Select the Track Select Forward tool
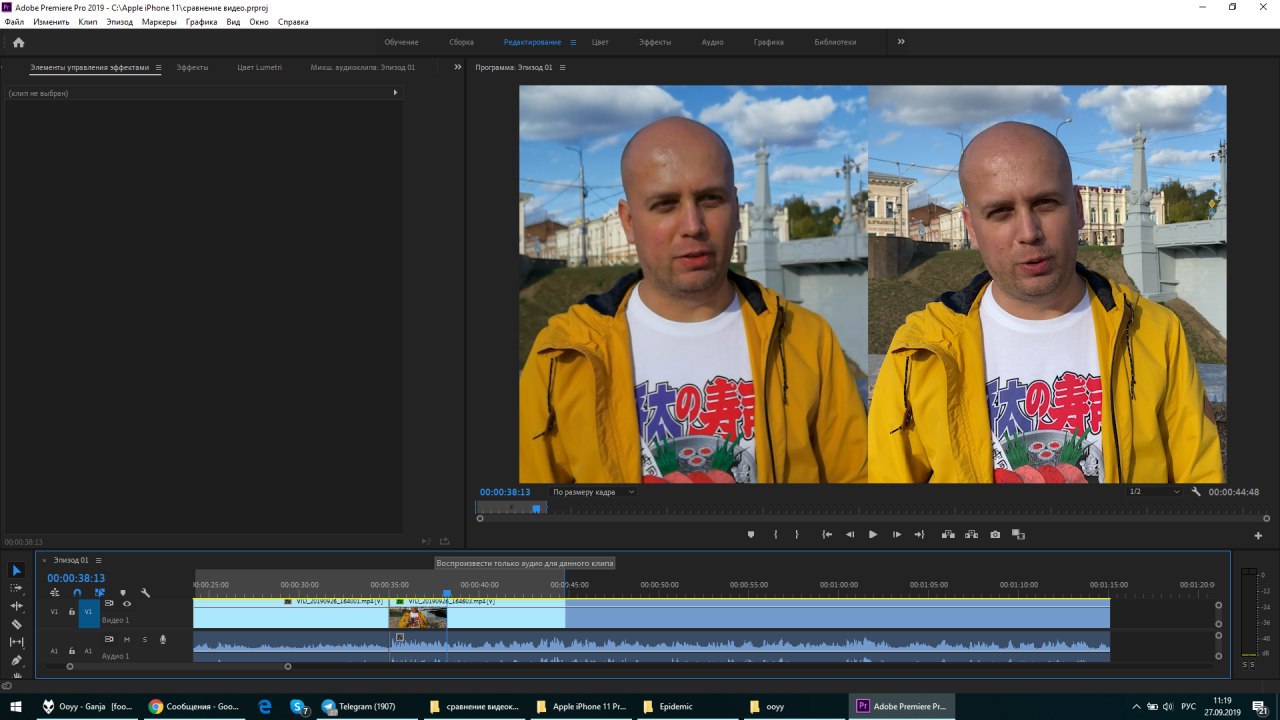Viewport: 1280px width, 720px height. click(x=16, y=588)
